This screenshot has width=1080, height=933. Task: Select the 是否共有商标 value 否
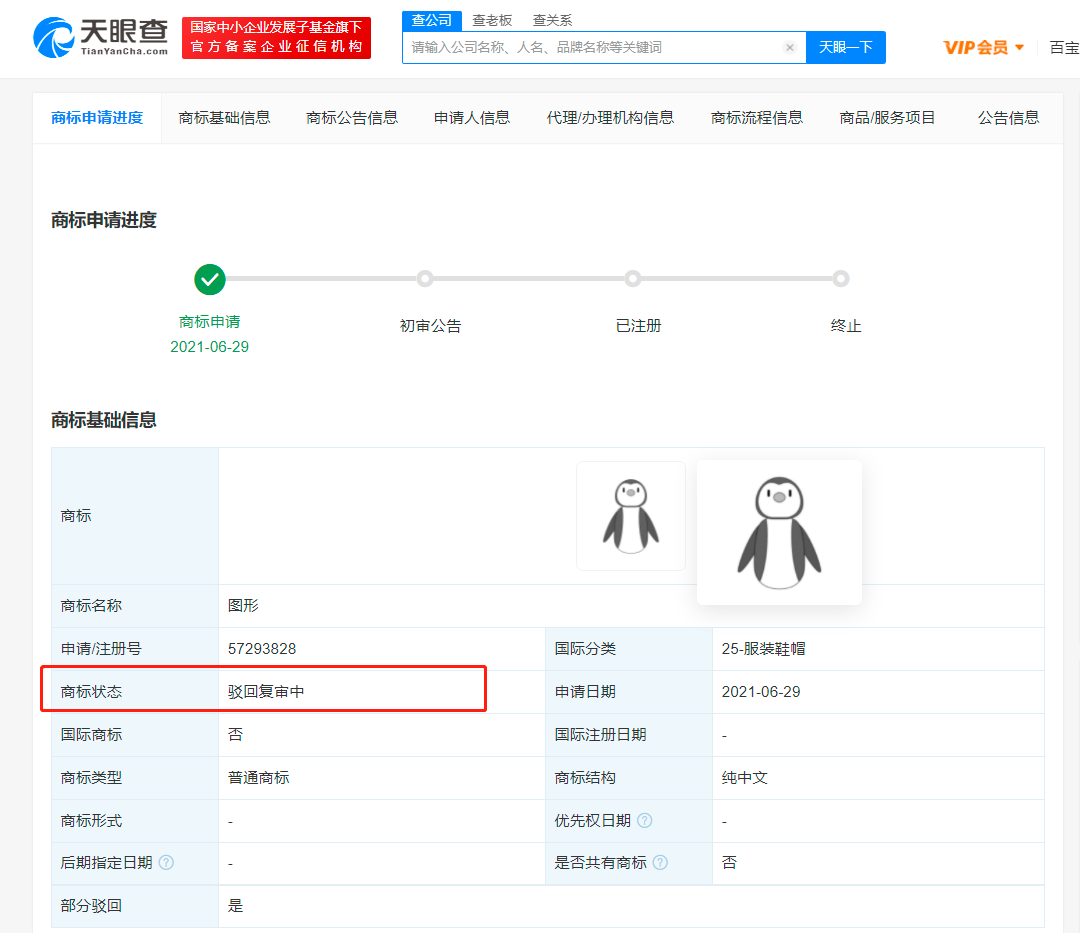click(729, 862)
